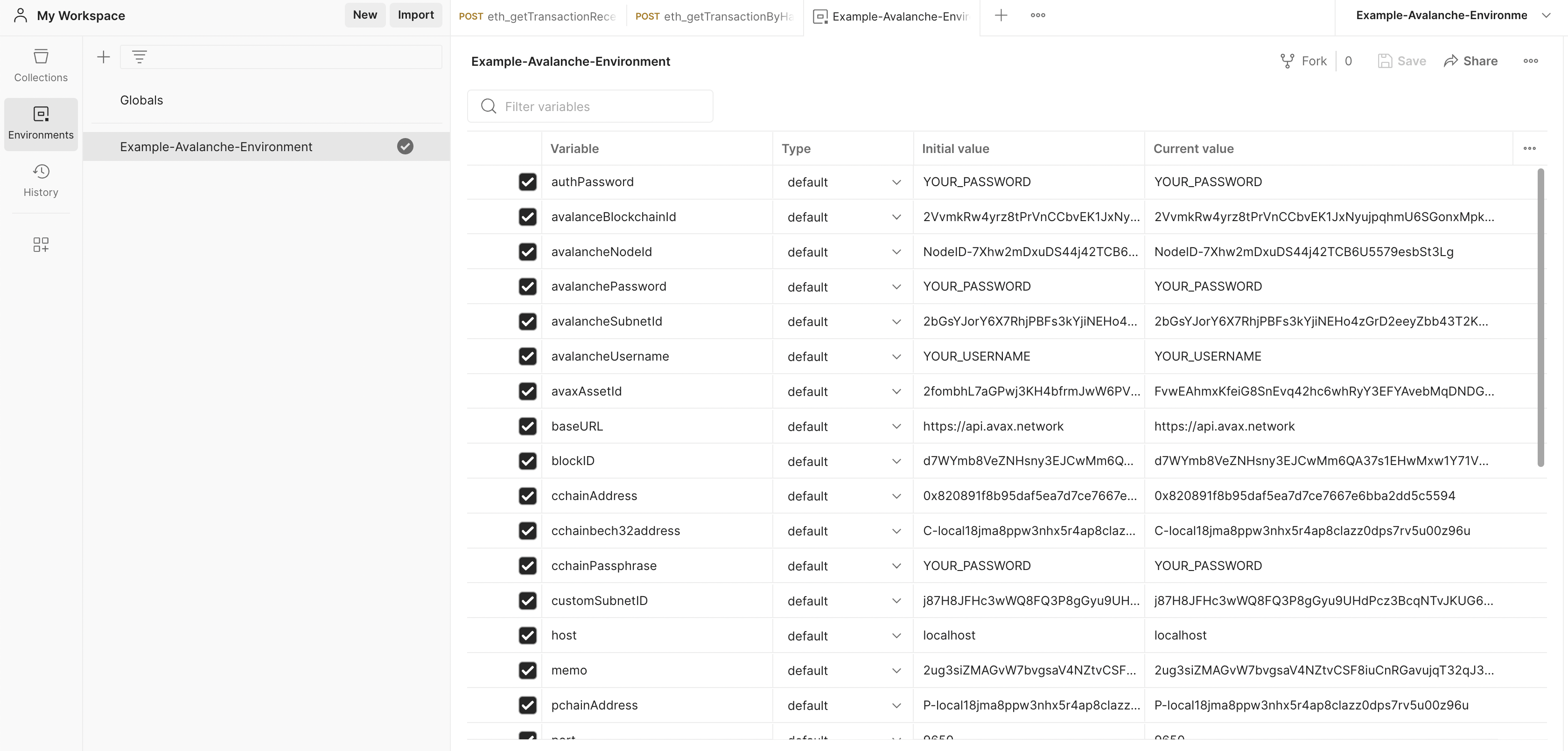Click the Import button
The height and width of the screenshot is (751, 1568).
(x=416, y=15)
